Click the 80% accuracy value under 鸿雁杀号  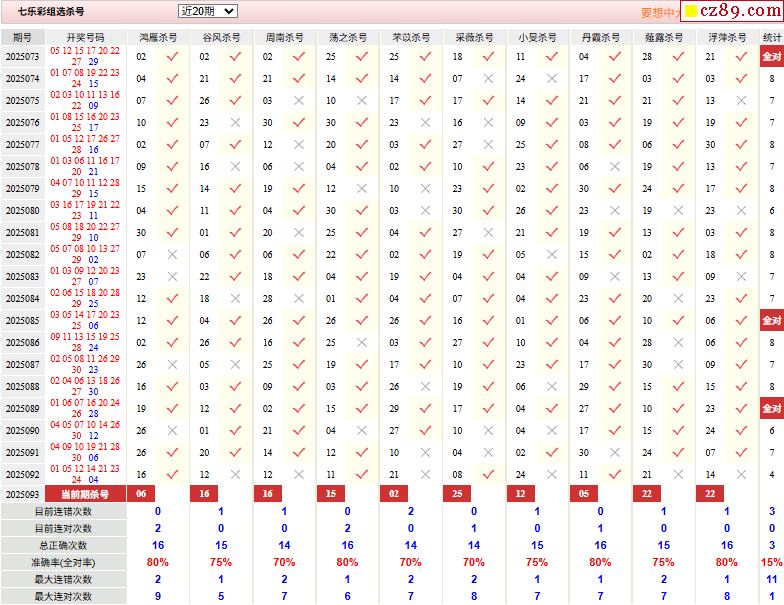click(x=158, y=562)
